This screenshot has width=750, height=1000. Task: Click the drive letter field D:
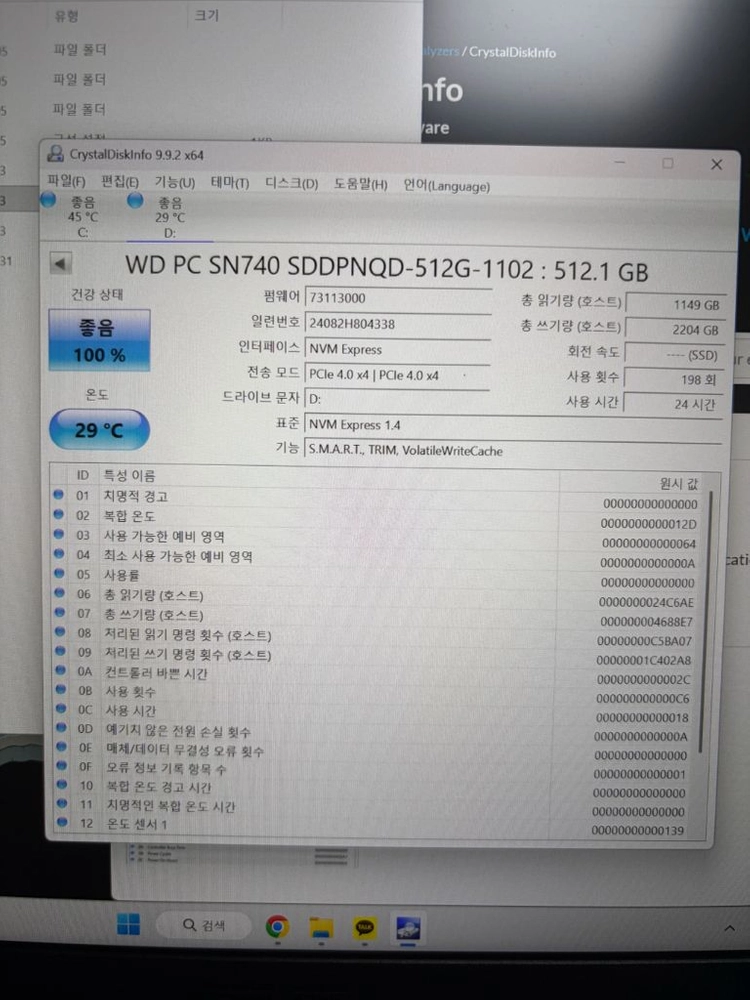(397, 399)
